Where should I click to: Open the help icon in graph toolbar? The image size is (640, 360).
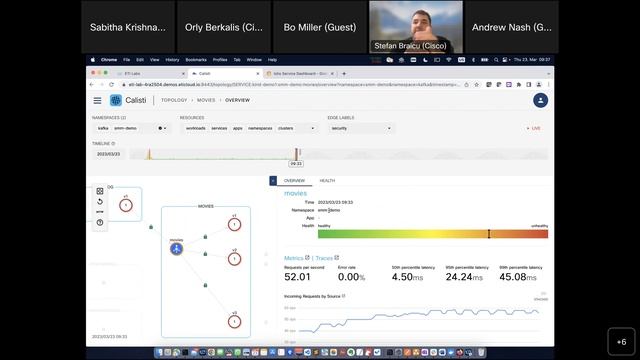(100, 222)
